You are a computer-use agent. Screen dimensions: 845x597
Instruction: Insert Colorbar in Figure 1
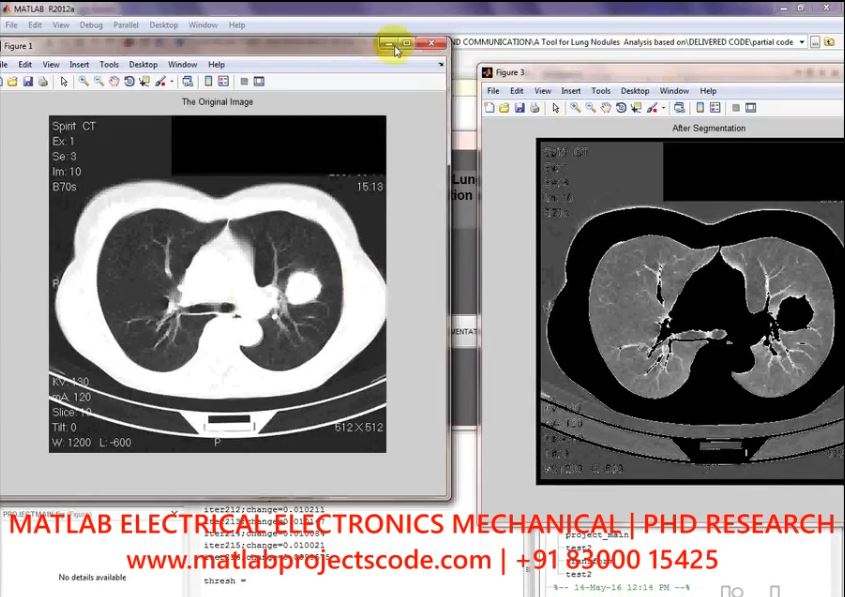click(x=209, y=81)
